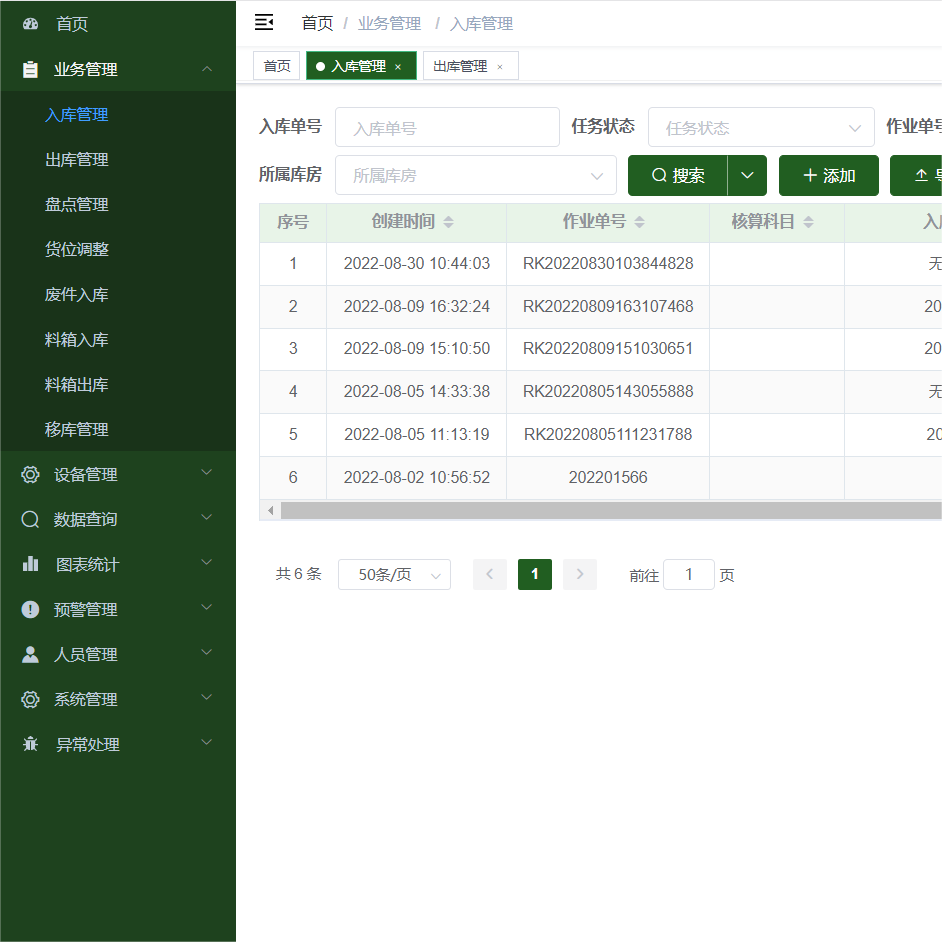Click the dashboard icon beside 首页
Screen dimensions: 942x942
pos(30,24)
